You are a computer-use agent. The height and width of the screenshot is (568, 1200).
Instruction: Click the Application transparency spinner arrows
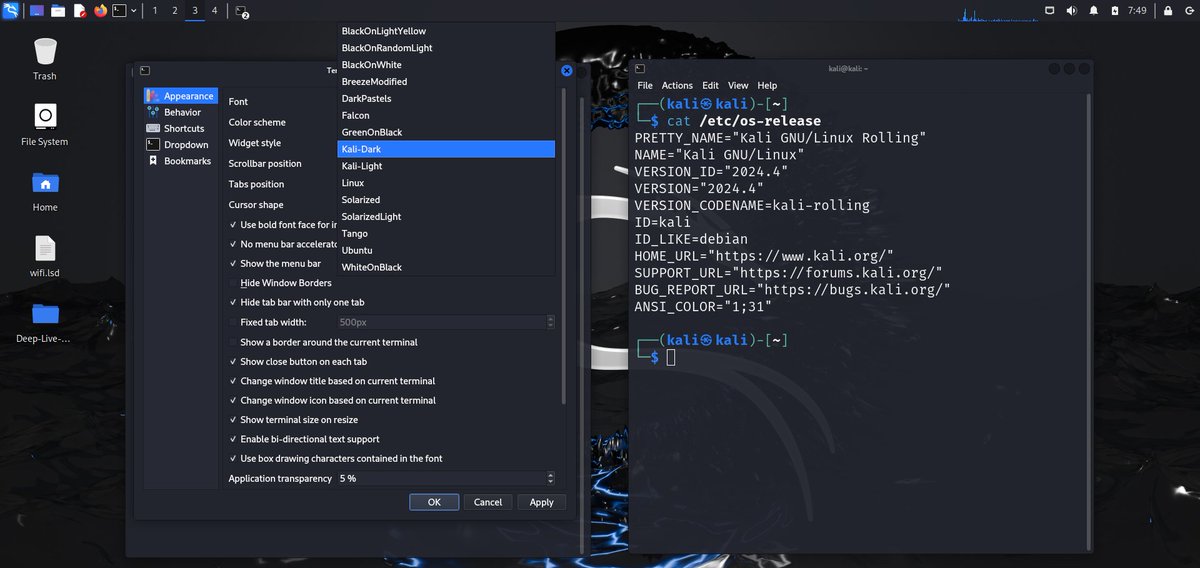[550, 479]
